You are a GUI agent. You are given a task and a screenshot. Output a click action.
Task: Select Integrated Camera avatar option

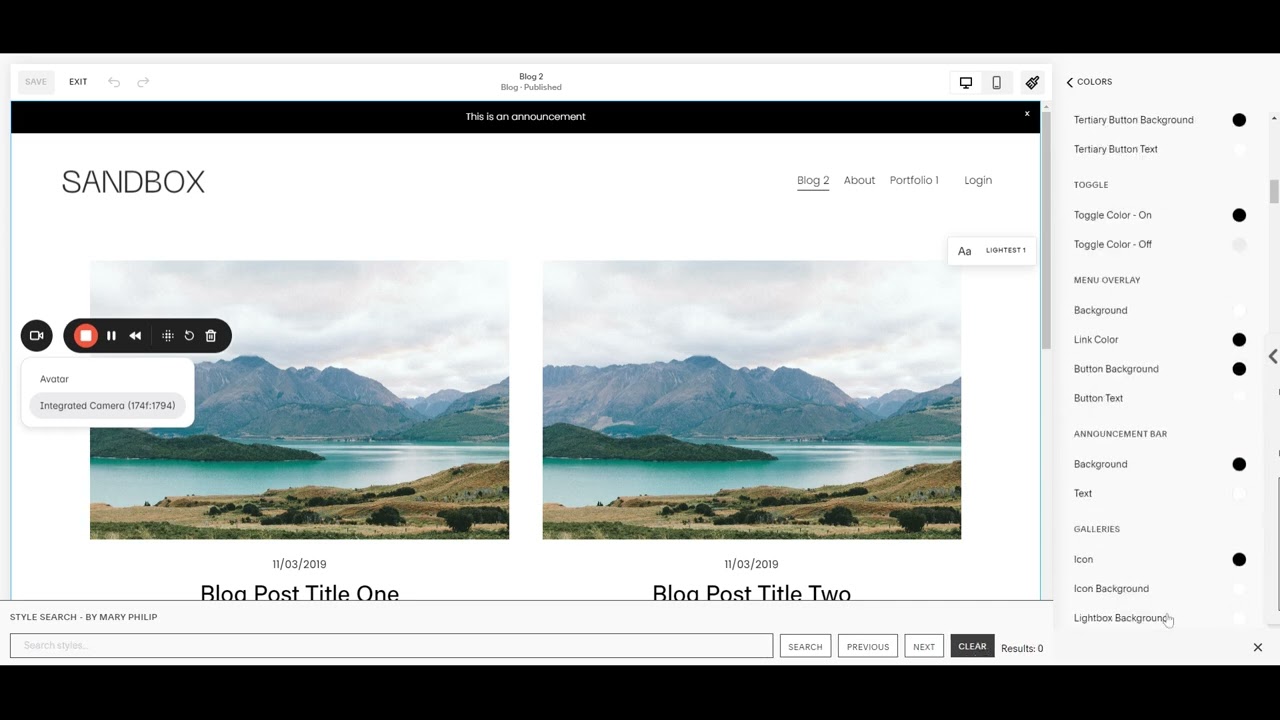click(x=107, y=406)
